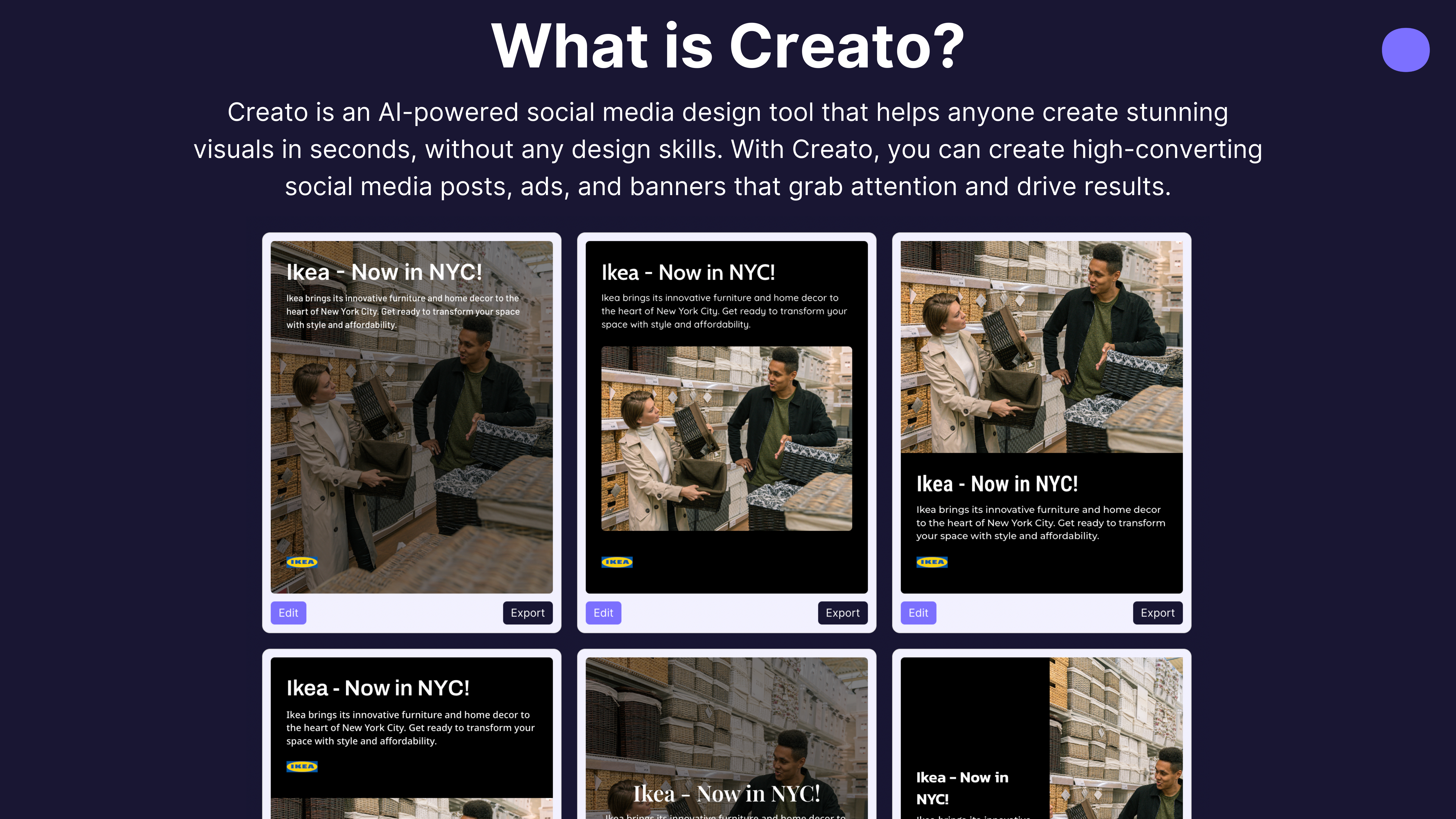Open the bottom-middle serif headline design
This screenshot has width=1456, height=819.
pyautogui.click(x=726, y=738)
